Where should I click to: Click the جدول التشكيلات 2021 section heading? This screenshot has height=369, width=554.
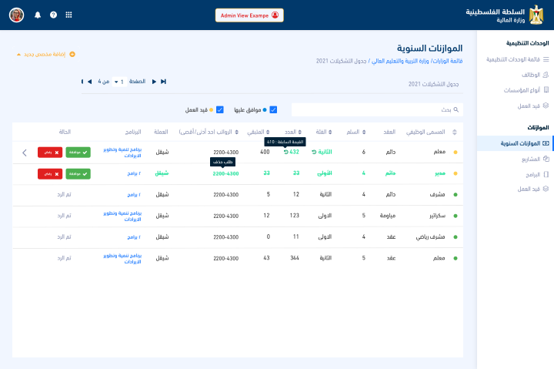tap(434, 84)
